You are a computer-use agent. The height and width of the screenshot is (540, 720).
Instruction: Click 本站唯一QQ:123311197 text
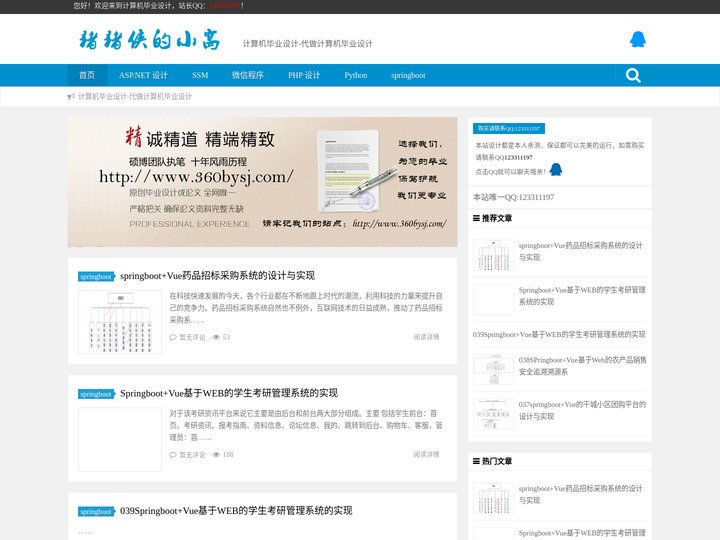coord(513,197)
